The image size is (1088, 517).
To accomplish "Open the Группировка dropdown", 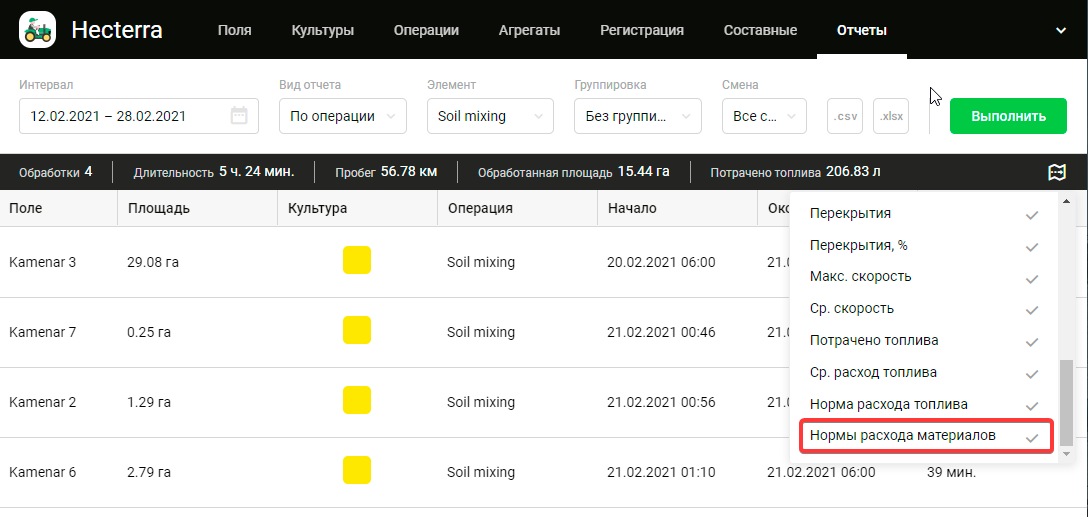I will (x=638, y=116).
